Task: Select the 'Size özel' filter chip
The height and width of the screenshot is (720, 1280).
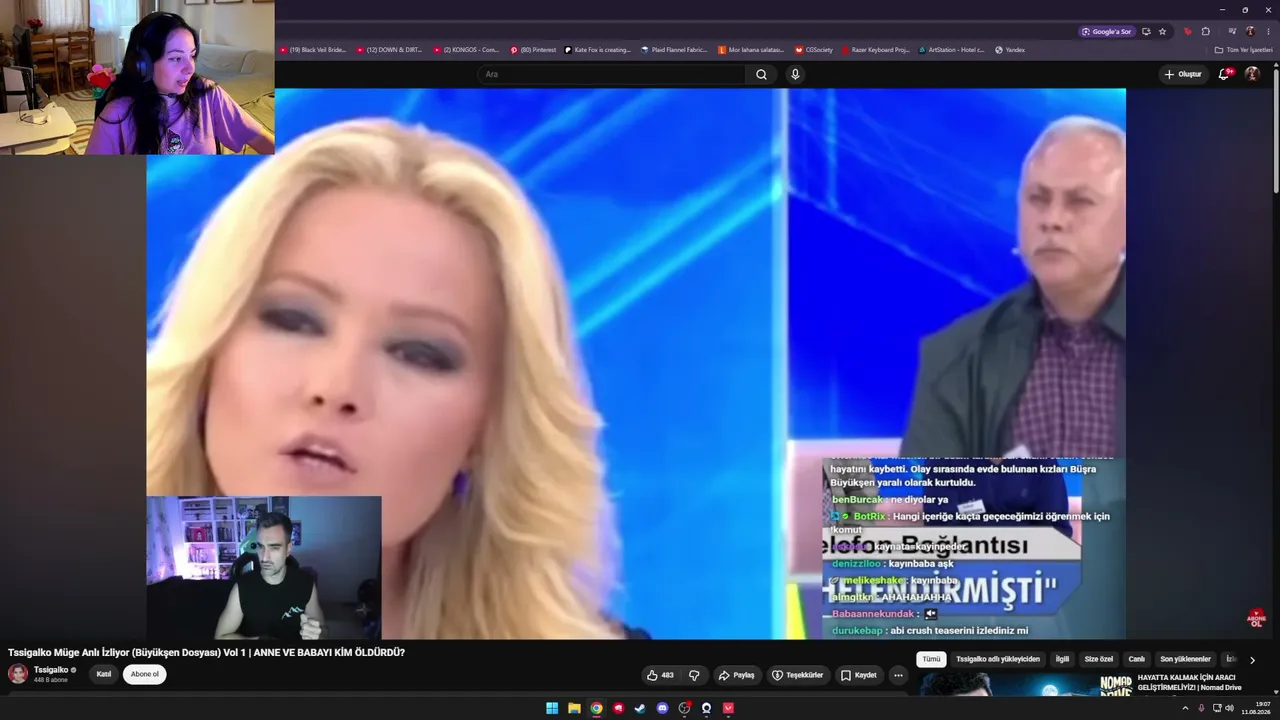Action: click(1099, 660)
